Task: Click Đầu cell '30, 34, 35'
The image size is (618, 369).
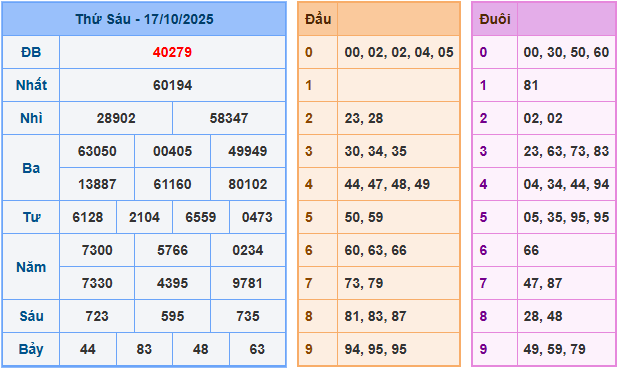Action: (x=375, y=151)
